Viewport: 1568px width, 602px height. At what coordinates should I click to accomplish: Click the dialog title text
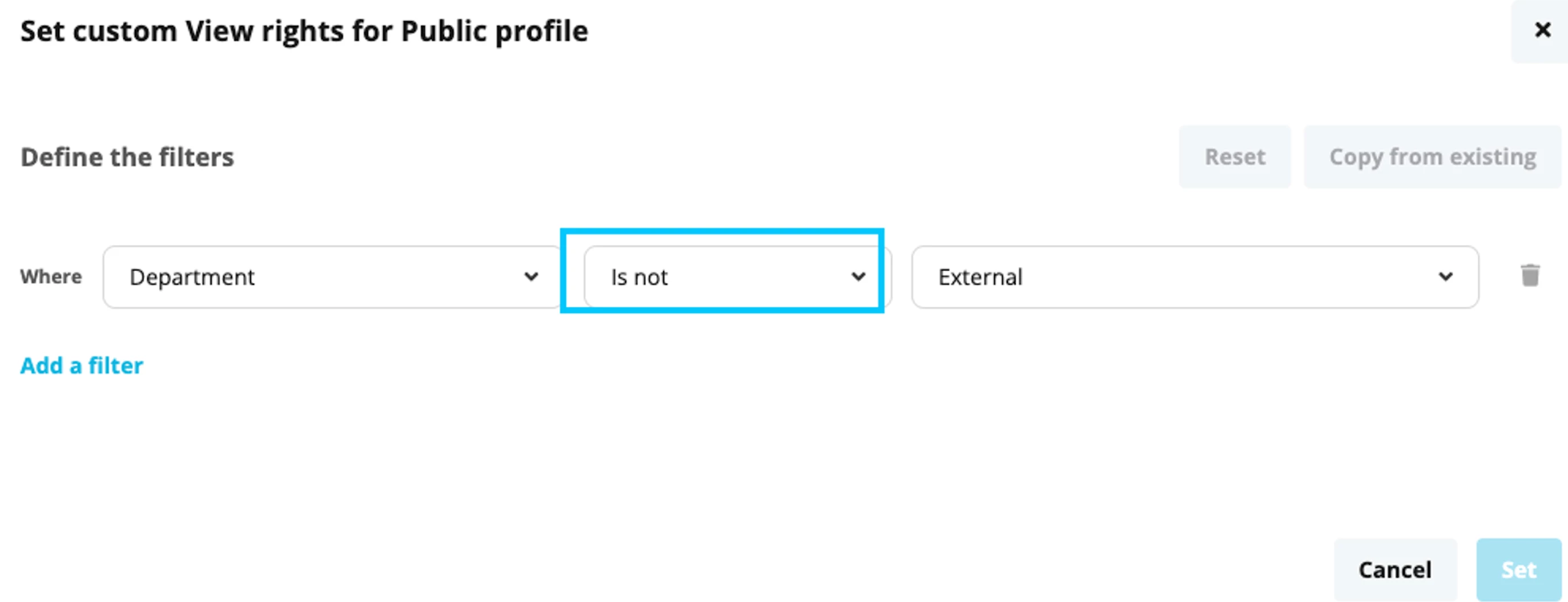pyautogui.click(x=304, y=31)
